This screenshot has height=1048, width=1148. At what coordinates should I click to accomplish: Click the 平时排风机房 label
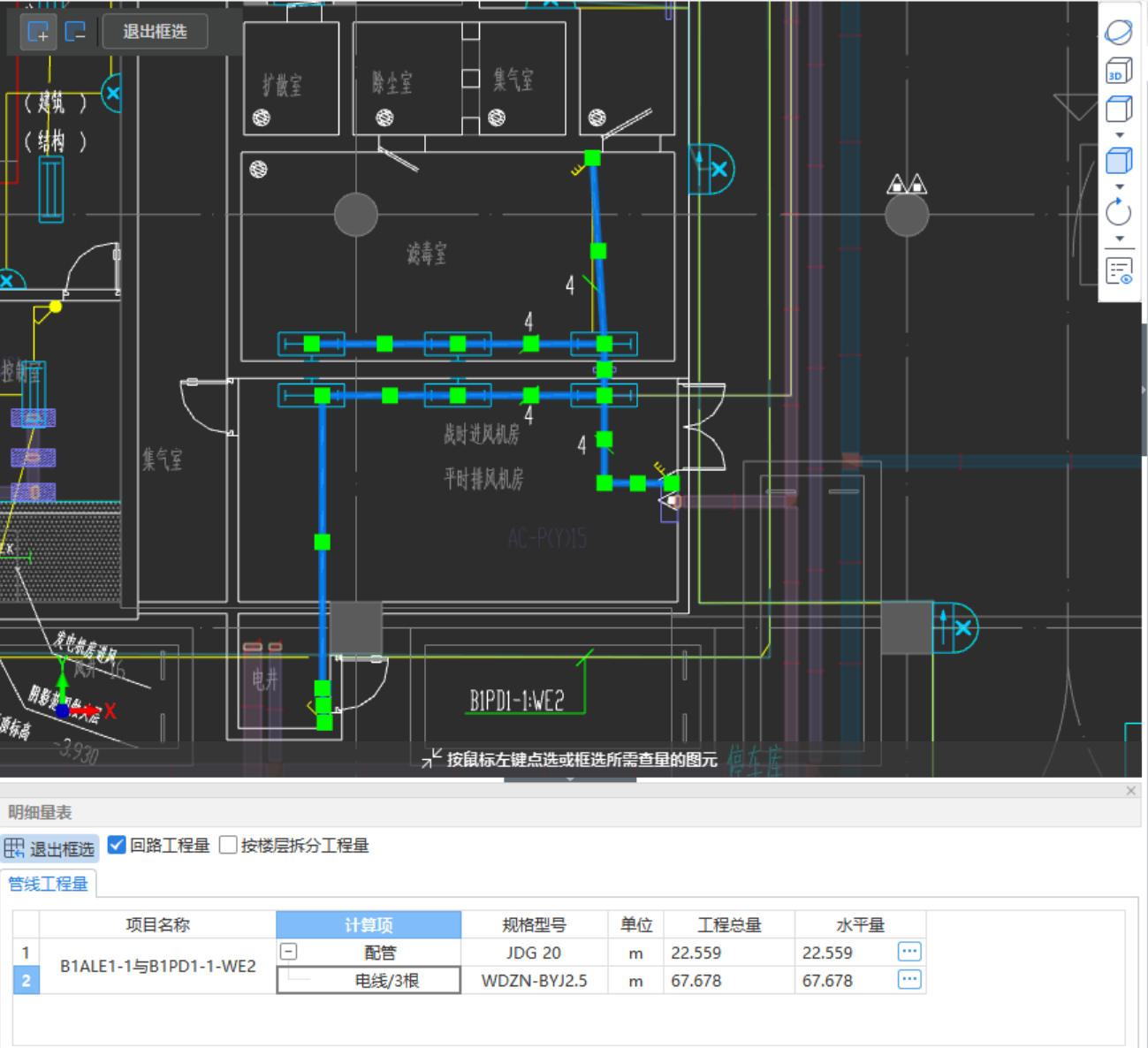point(483,479)
